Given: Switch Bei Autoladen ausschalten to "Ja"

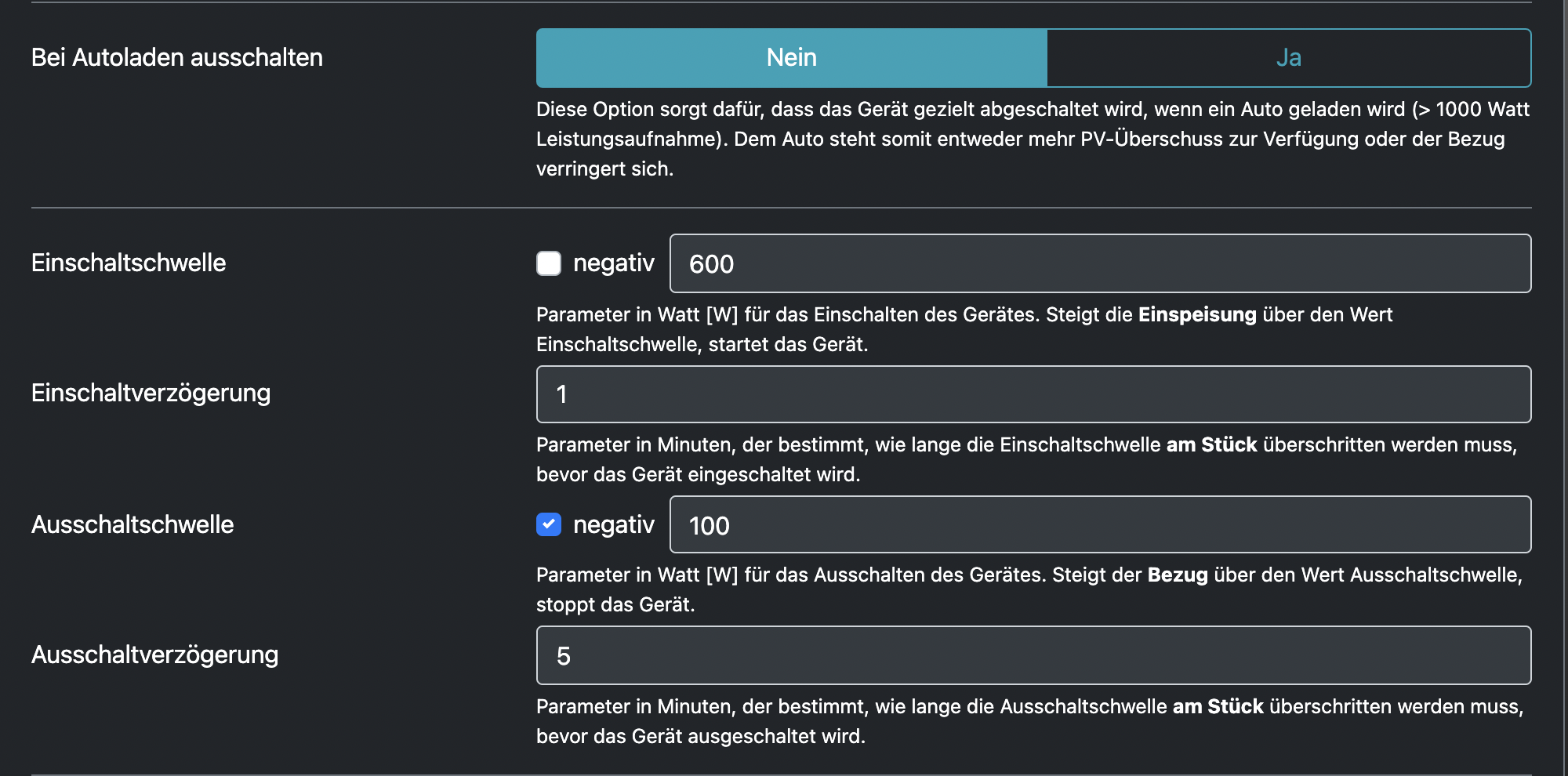Looking at the screenshot, I should [x=1288, y=58].
